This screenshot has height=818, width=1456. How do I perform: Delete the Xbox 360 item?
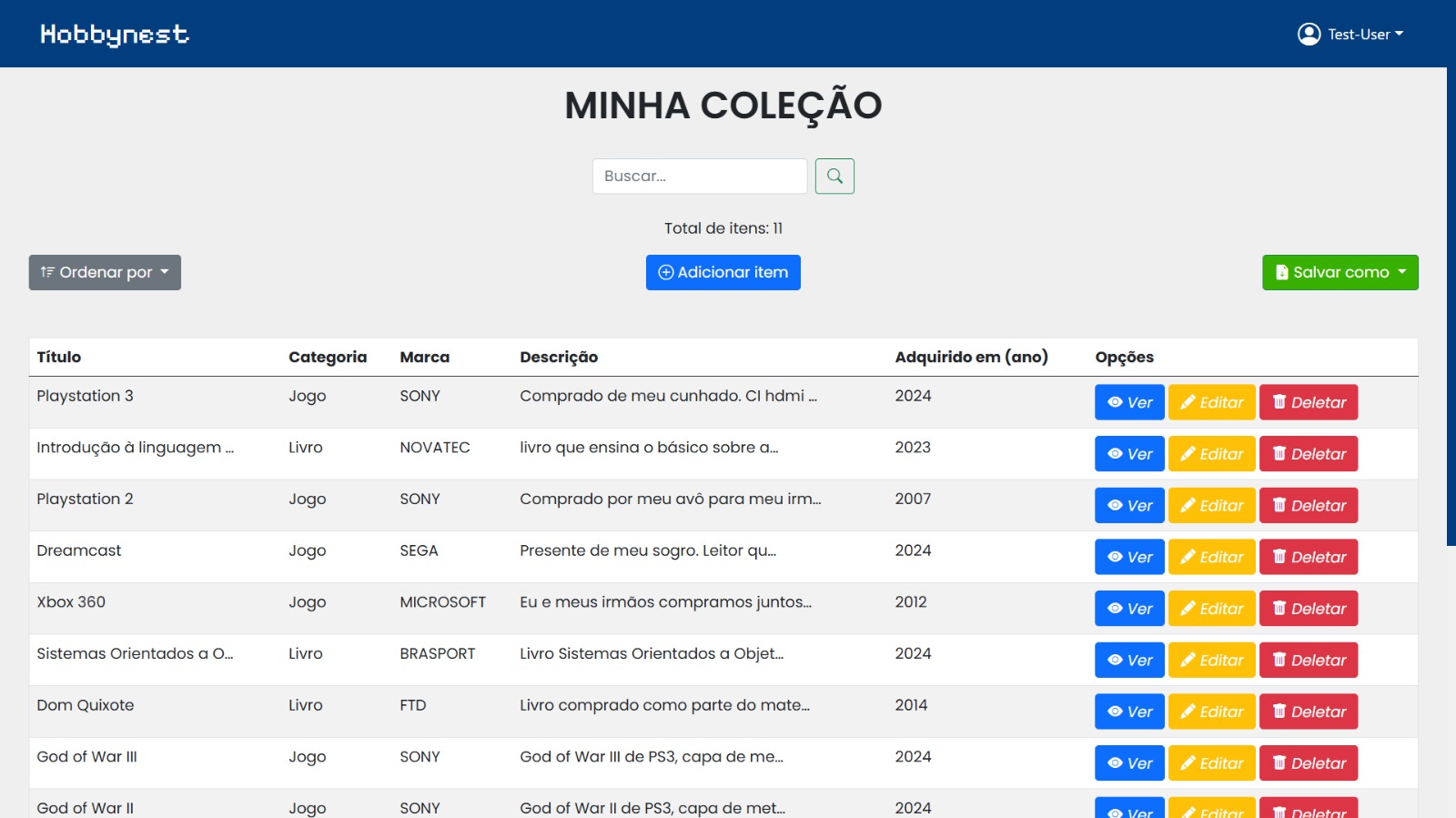[1309, 609]
